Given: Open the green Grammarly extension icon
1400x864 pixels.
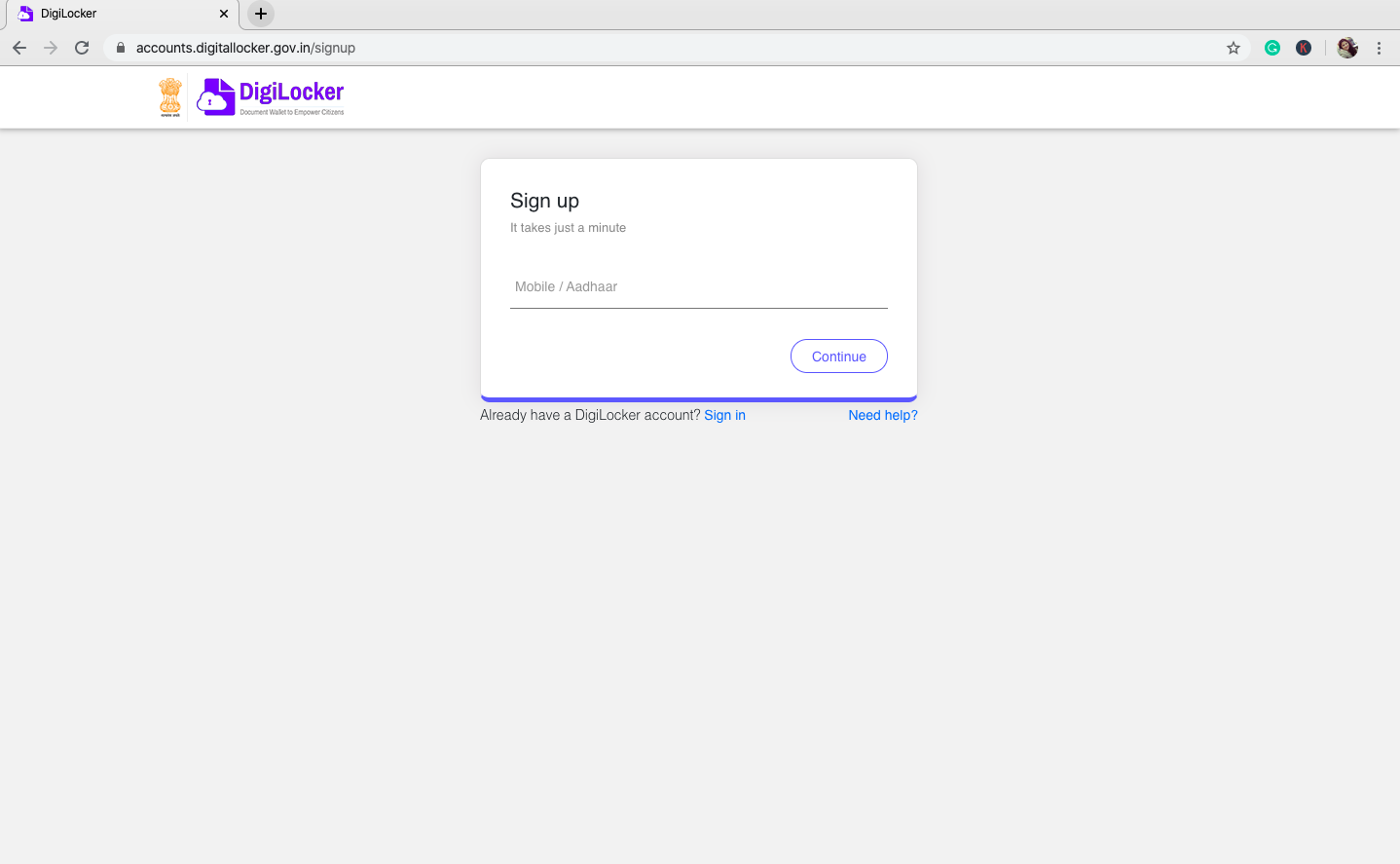Looking at the screenshot, I should 1272,48.
